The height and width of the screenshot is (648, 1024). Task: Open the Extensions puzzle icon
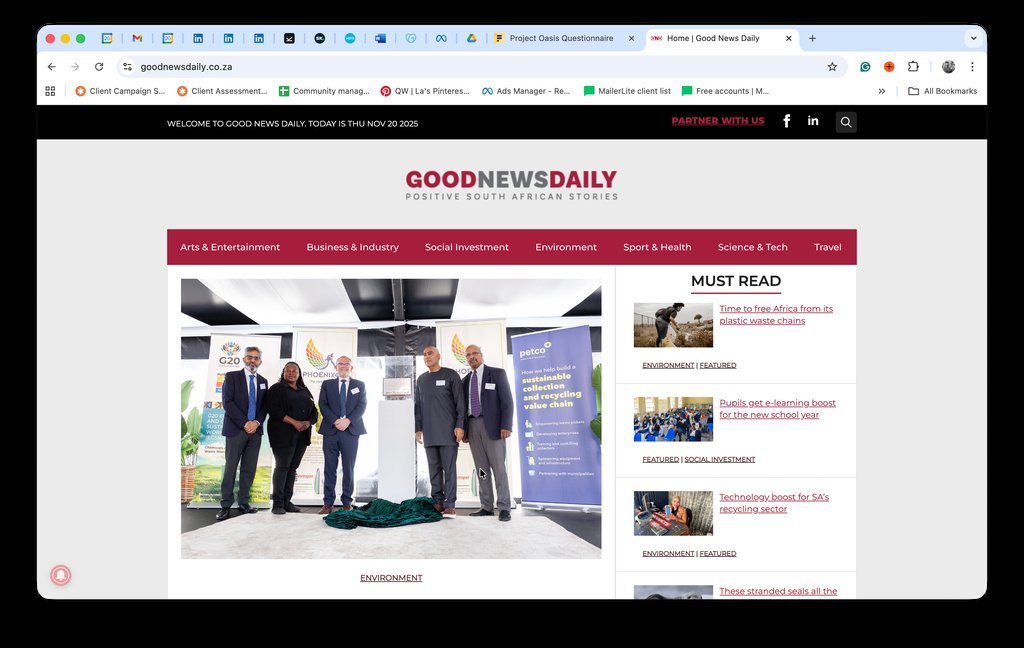point(913,67)
